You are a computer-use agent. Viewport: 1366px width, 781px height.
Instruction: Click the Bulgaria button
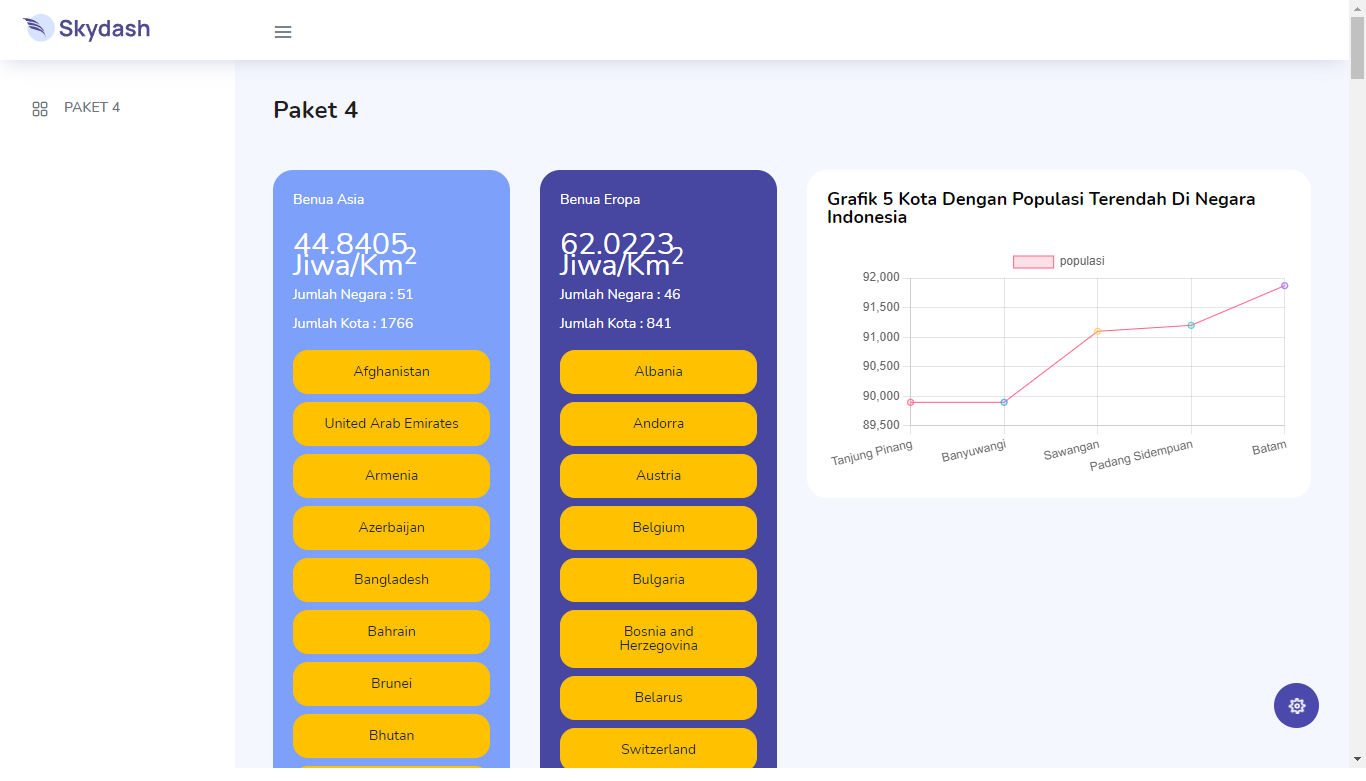[658, 580]
